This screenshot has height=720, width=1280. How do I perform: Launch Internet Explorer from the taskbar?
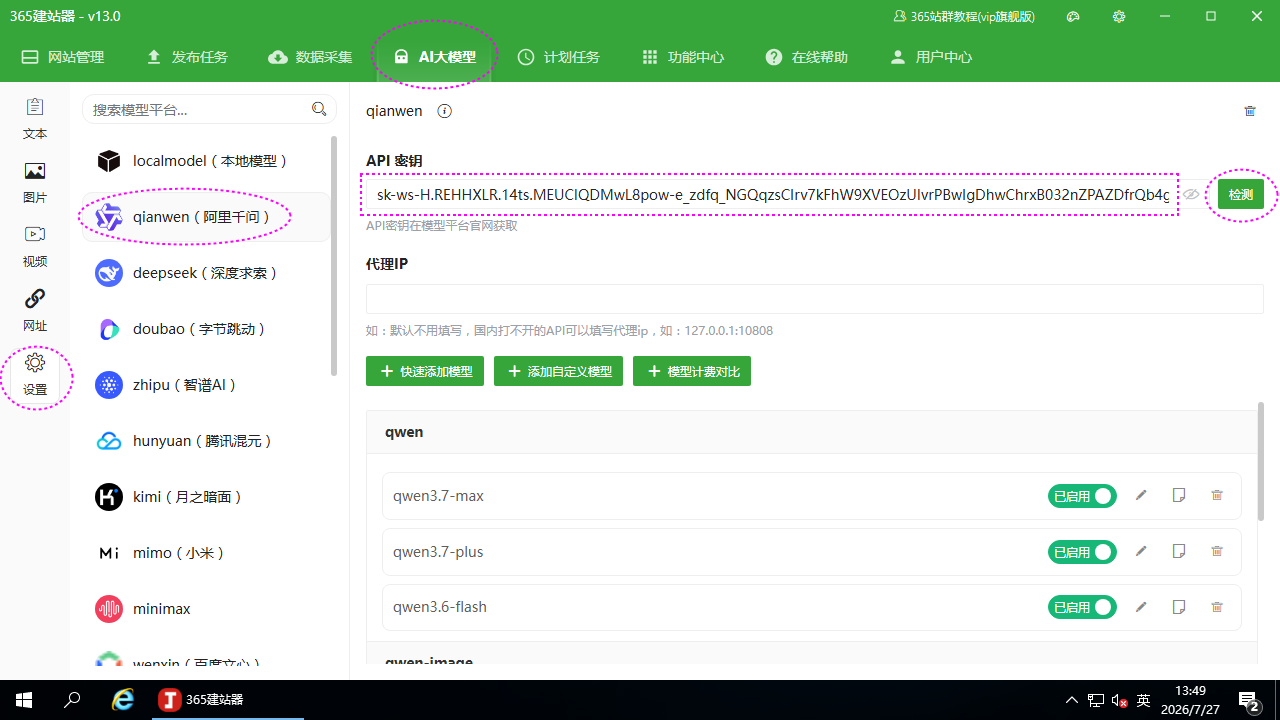pos(122,700)
